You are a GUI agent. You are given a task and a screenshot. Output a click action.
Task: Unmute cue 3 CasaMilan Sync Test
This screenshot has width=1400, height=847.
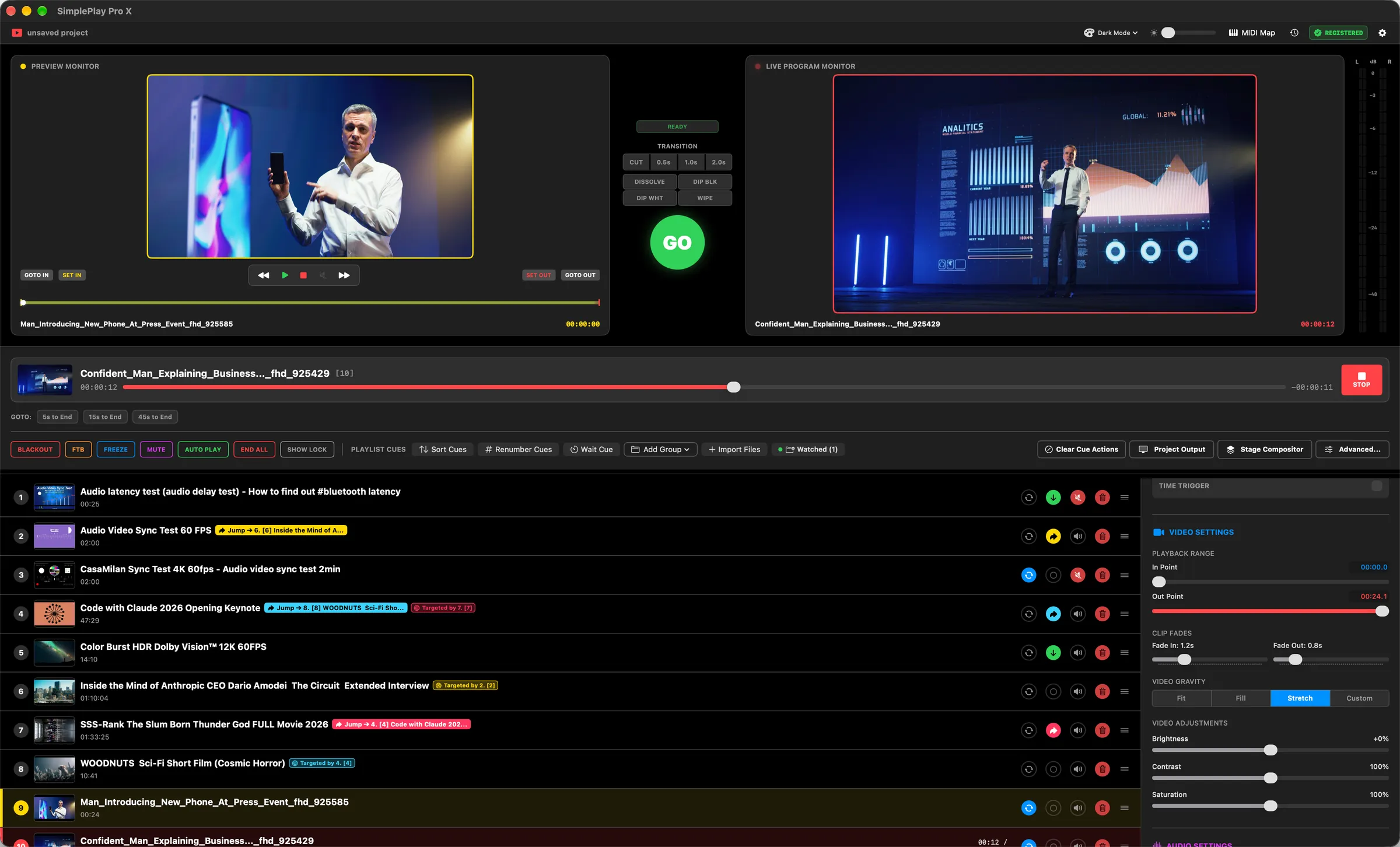tap(1078, 575)
